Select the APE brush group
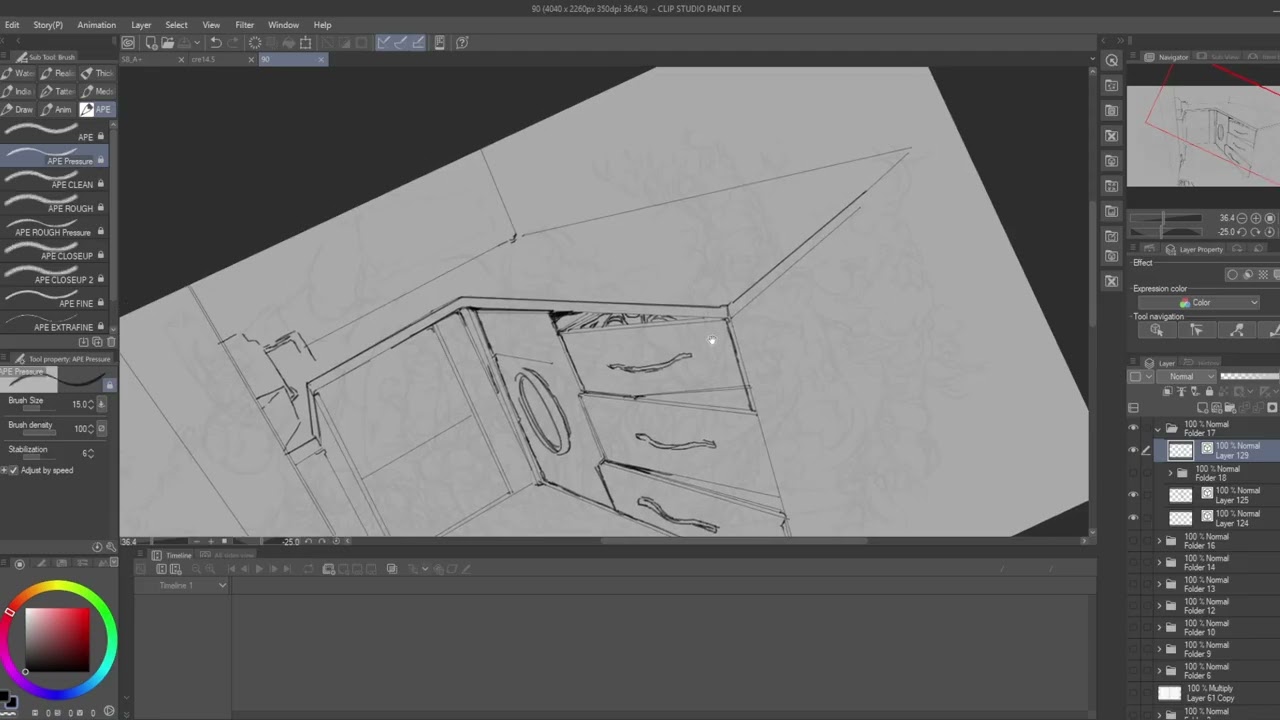 (x=97, y=109)
